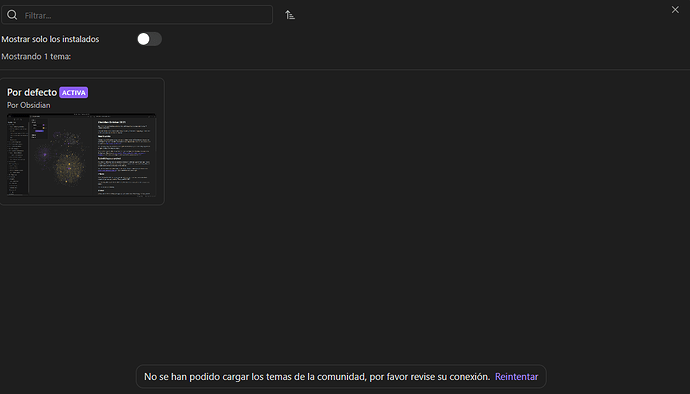690x394 pixels.
Task: Click the magnifier icon in filter box
Action: (12, 15)
